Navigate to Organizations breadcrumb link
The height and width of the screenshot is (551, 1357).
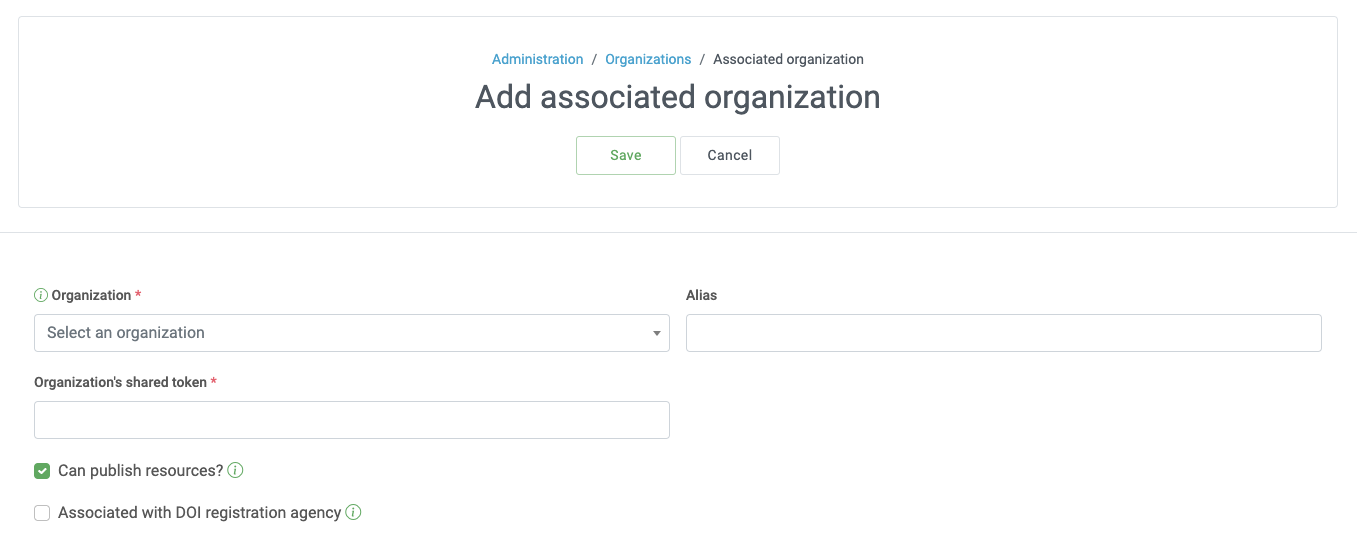pos(648,59)
